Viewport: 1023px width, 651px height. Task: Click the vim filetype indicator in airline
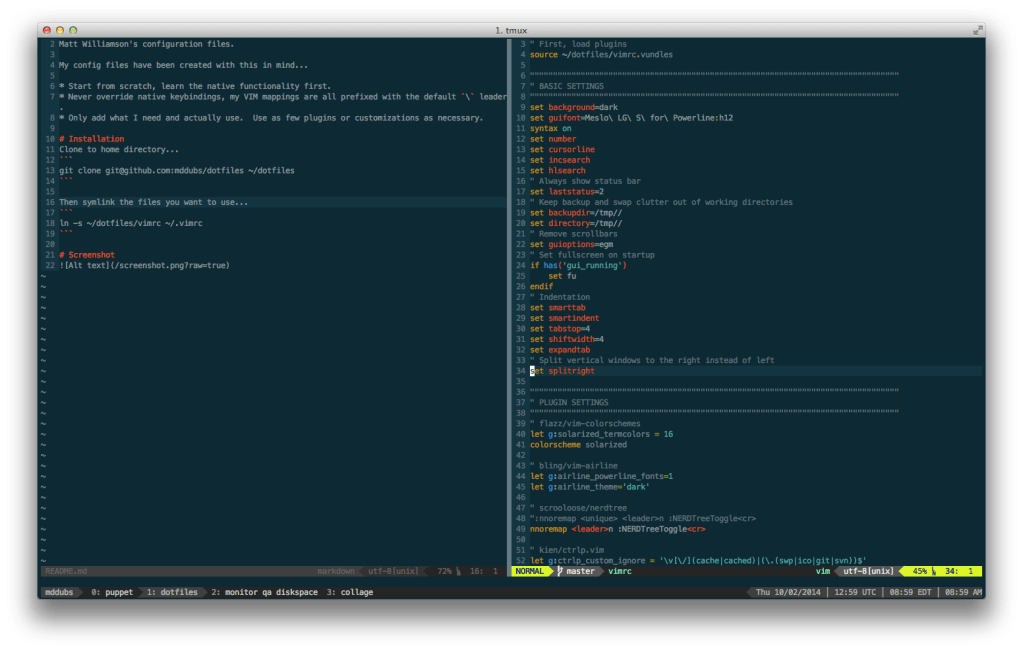(x=822, y=571)
